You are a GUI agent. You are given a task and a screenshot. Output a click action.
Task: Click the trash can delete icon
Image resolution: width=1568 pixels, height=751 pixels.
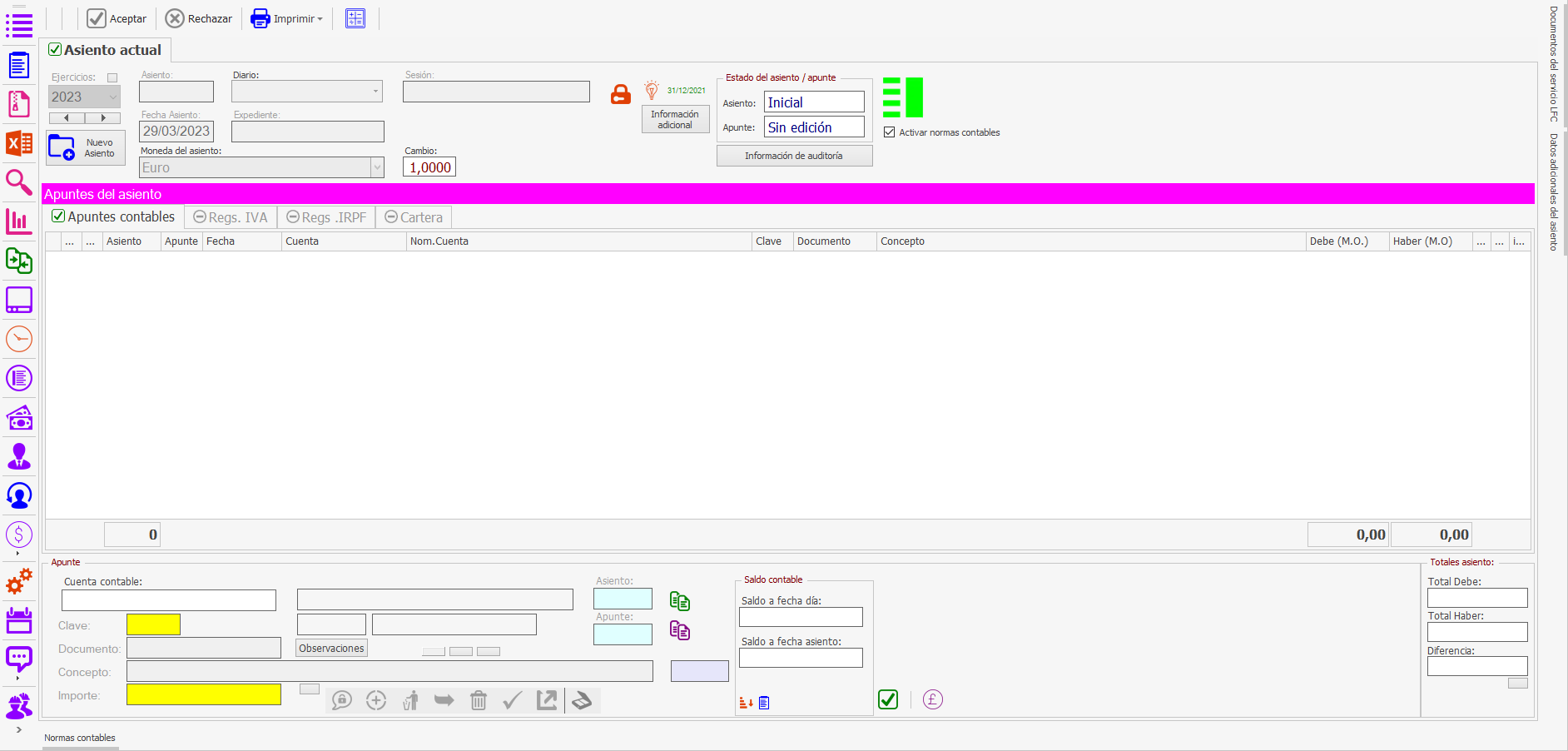point(479,700)
